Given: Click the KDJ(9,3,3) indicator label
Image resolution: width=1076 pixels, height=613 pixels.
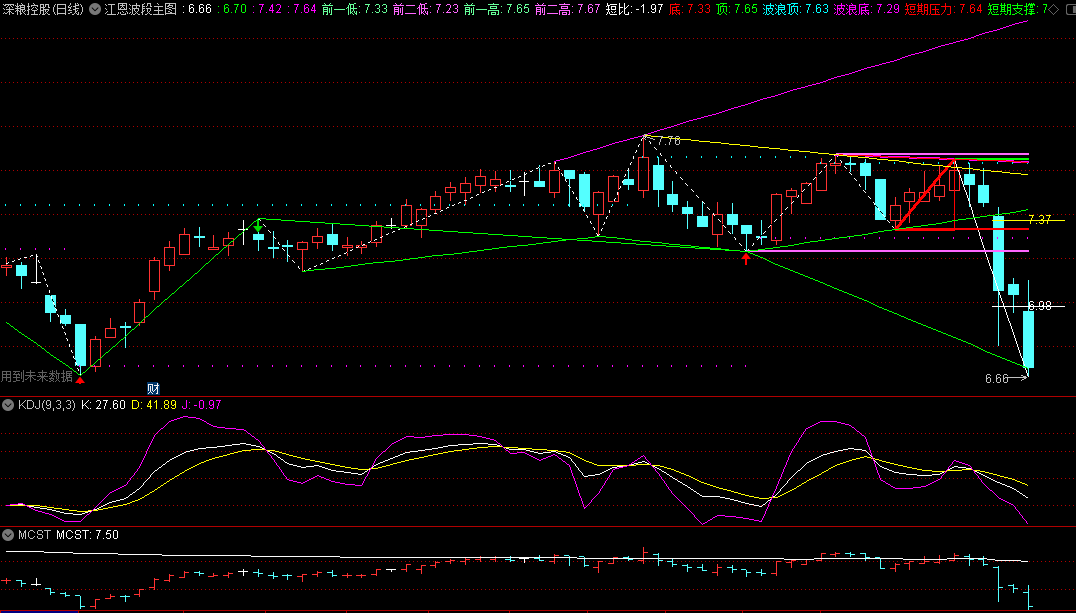Looking at the screenshot, I should (x=45, y=405).
